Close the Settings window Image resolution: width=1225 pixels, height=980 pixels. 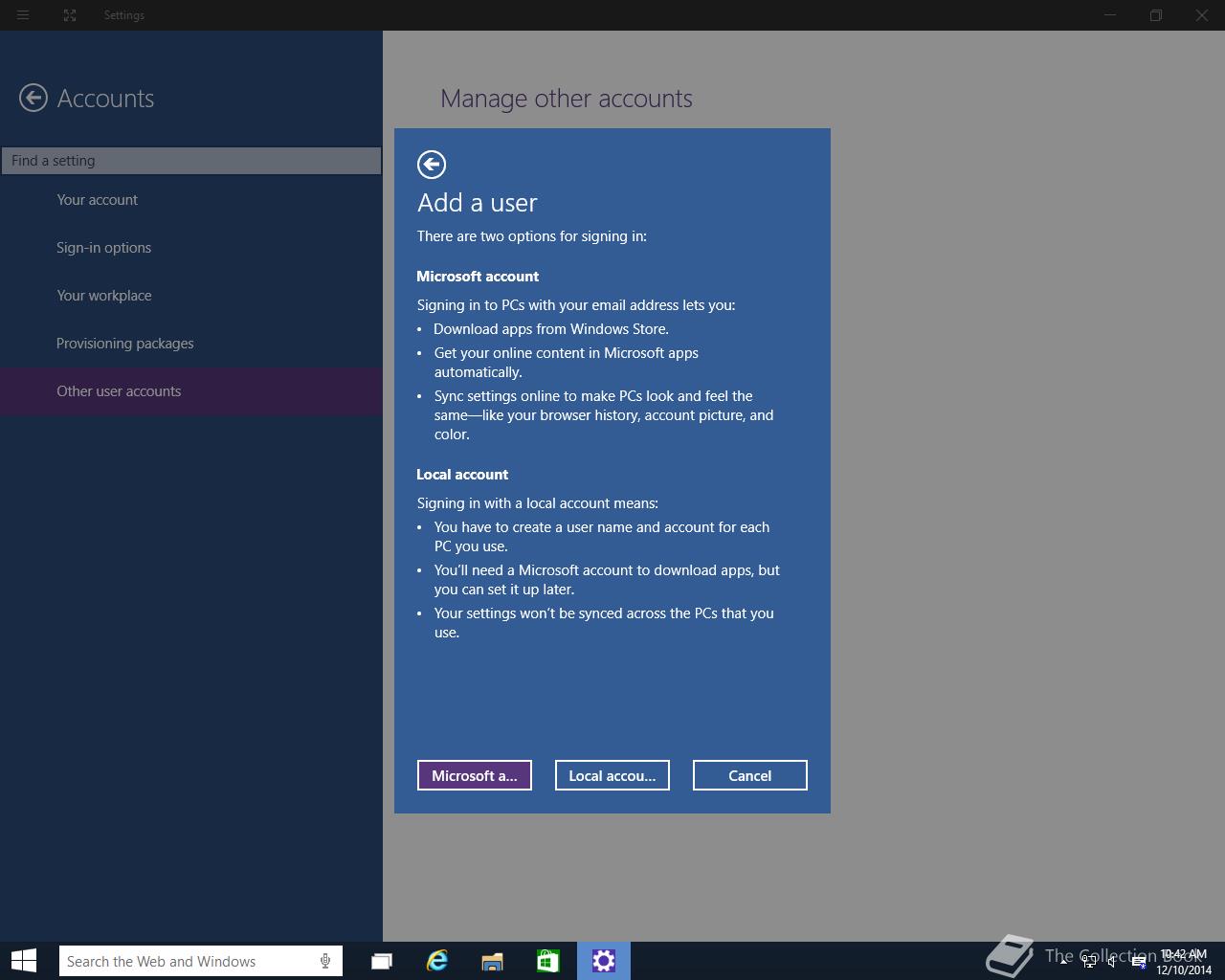tap(1202, 15)
